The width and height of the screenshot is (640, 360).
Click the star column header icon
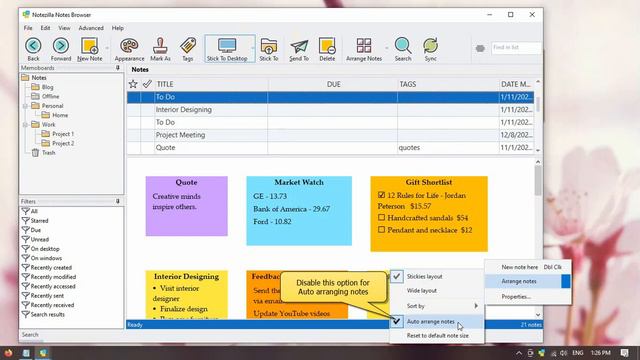tap(133, 84)
